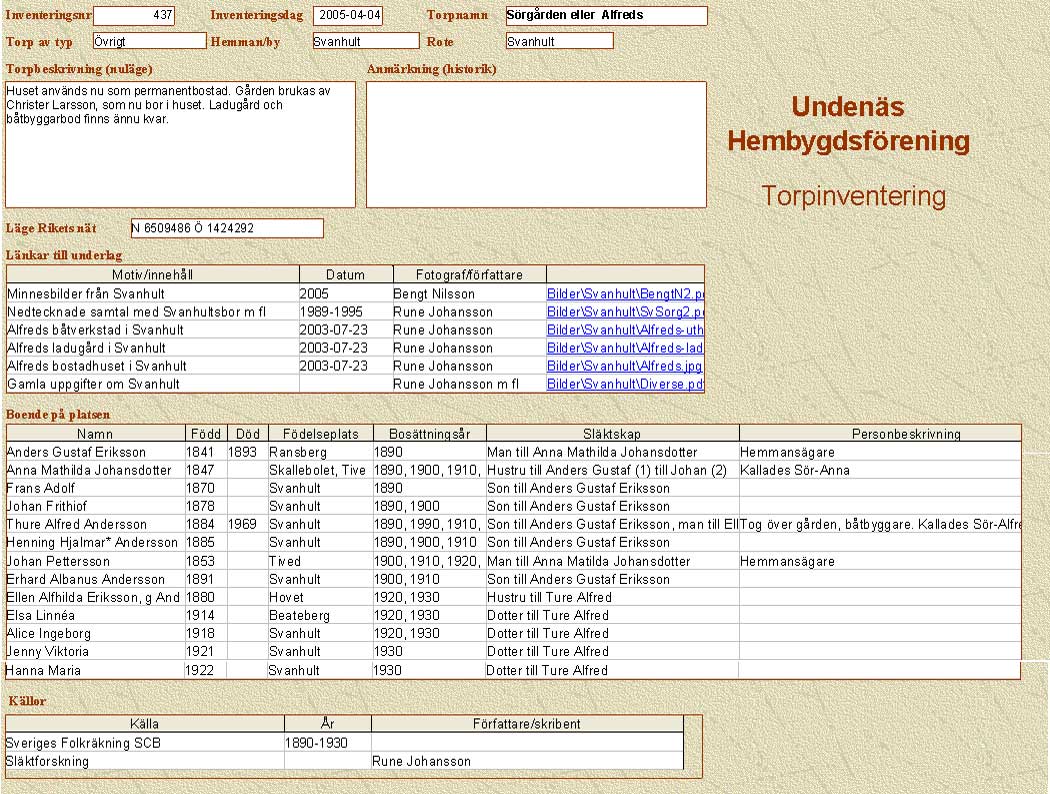Select the Torpnamn field with Sörgården eller Alfreds
1050x794 pixels.
(x=605, y=16)
